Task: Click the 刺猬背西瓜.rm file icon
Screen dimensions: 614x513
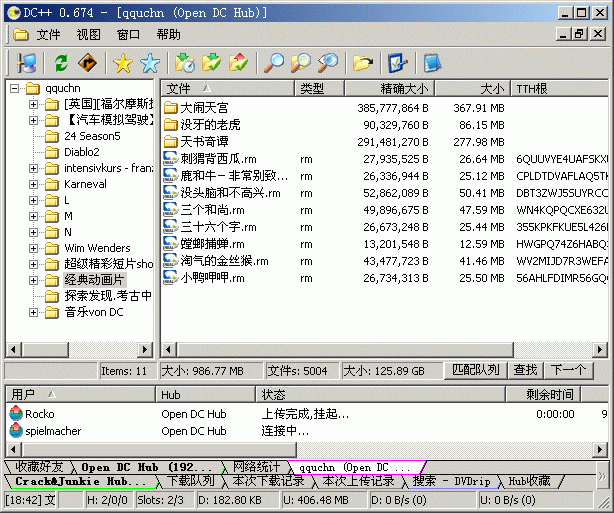Action: click(170, 158)
